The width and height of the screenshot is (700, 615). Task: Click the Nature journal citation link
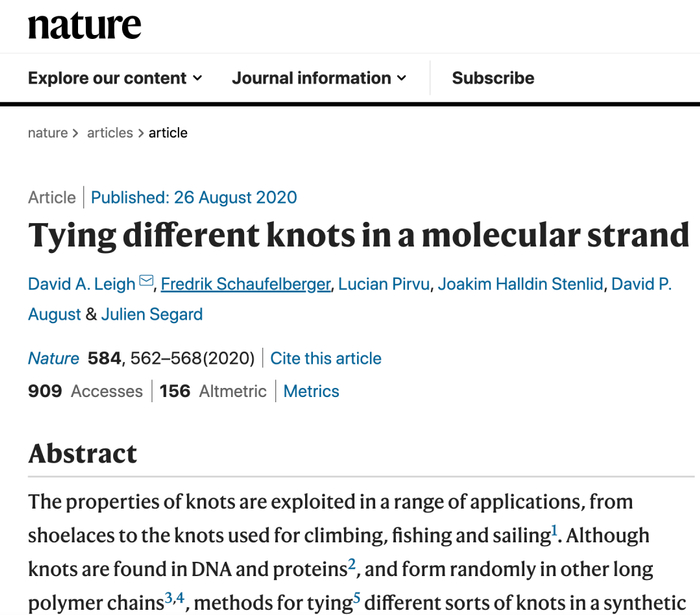click(54, 358)
